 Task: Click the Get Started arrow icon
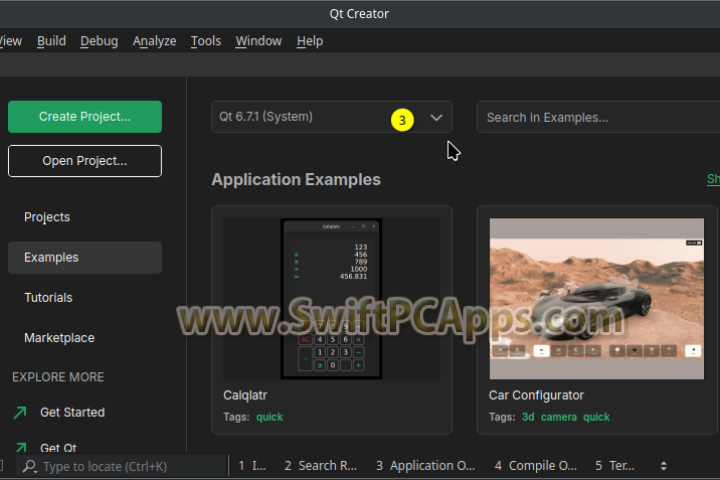(20, 412)
